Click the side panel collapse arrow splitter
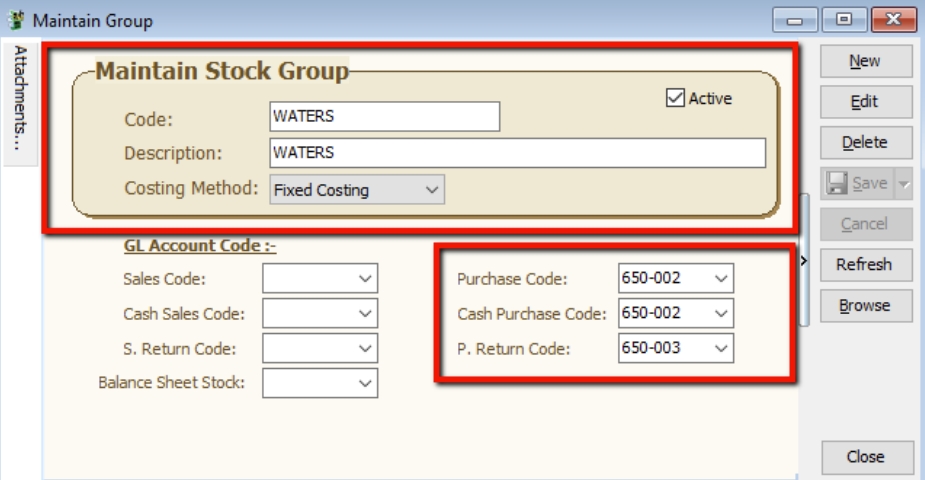 pos(805,261)
